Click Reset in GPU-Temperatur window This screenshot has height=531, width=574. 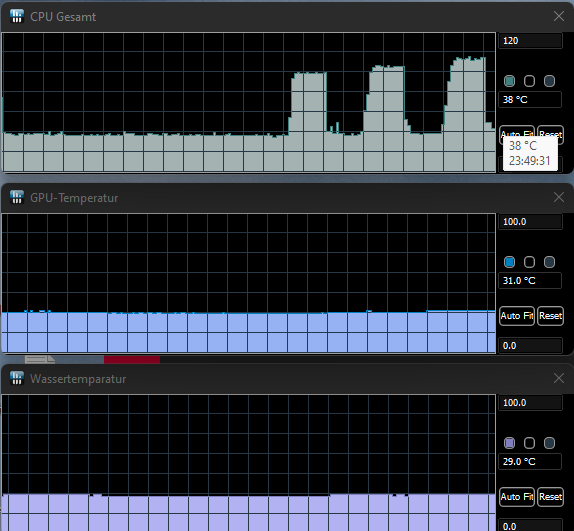click(x=550, y=316)
